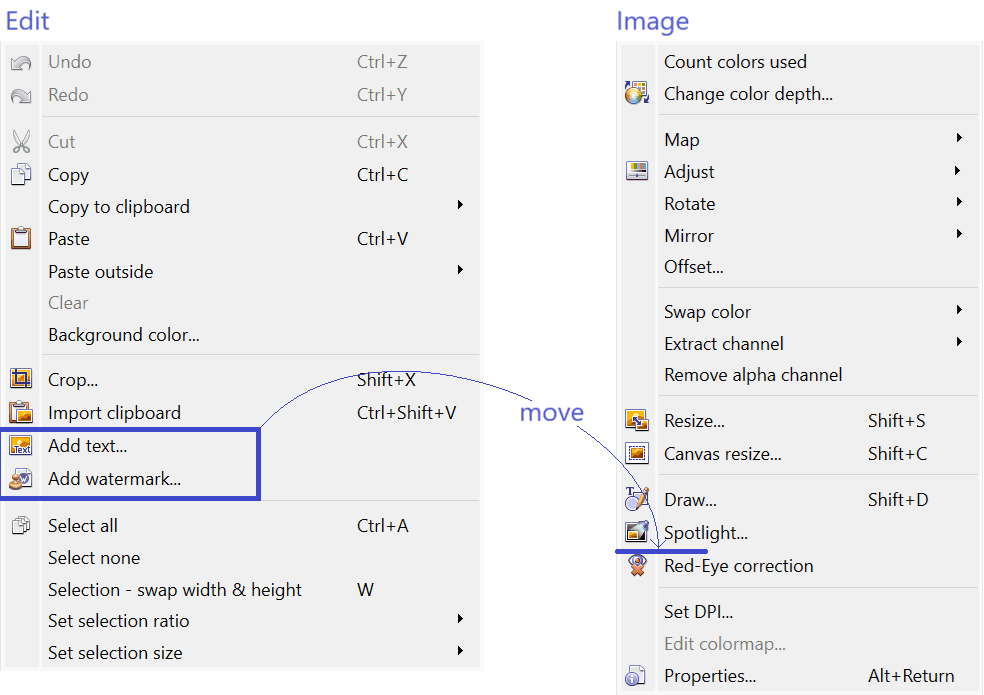Click the Properties info icon

pyautogui.click(x=636, y=677)
